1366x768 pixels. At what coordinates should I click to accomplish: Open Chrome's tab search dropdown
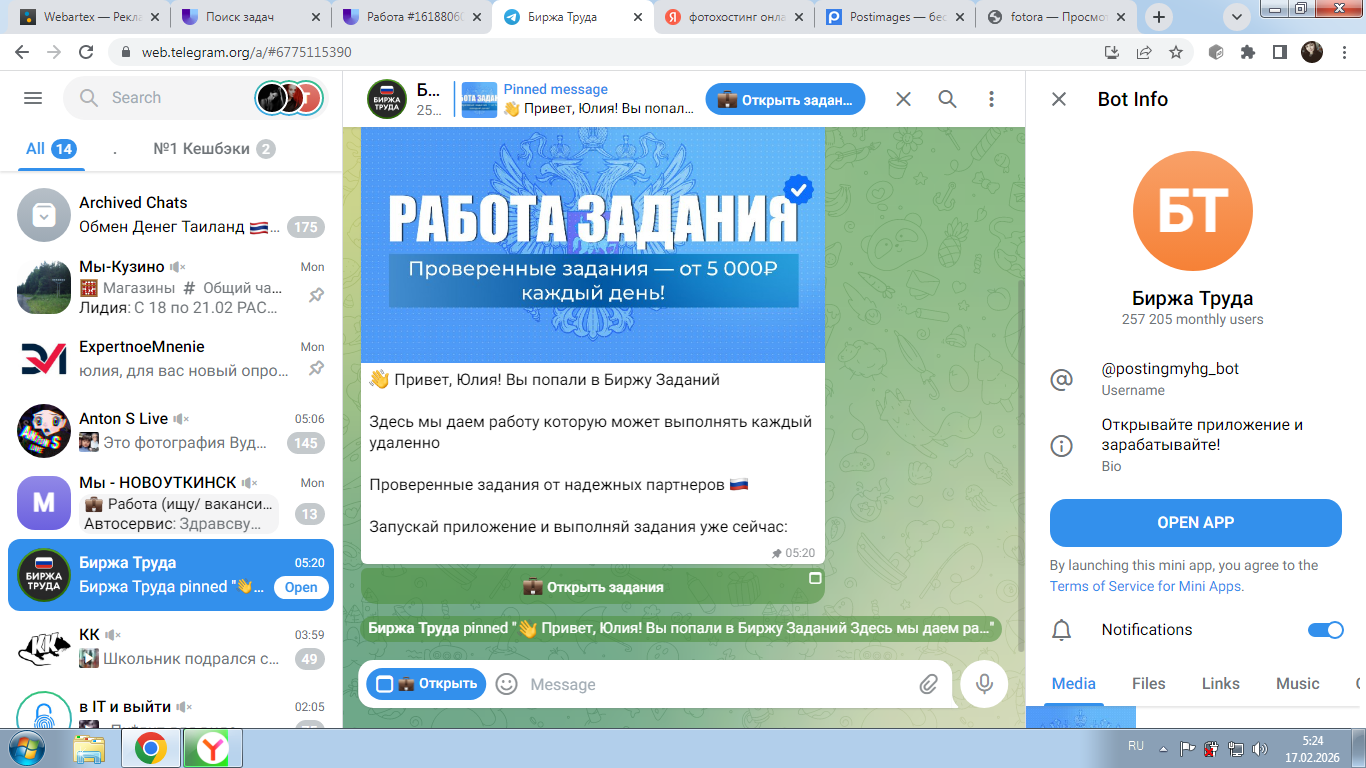(x=1237, y=16)
